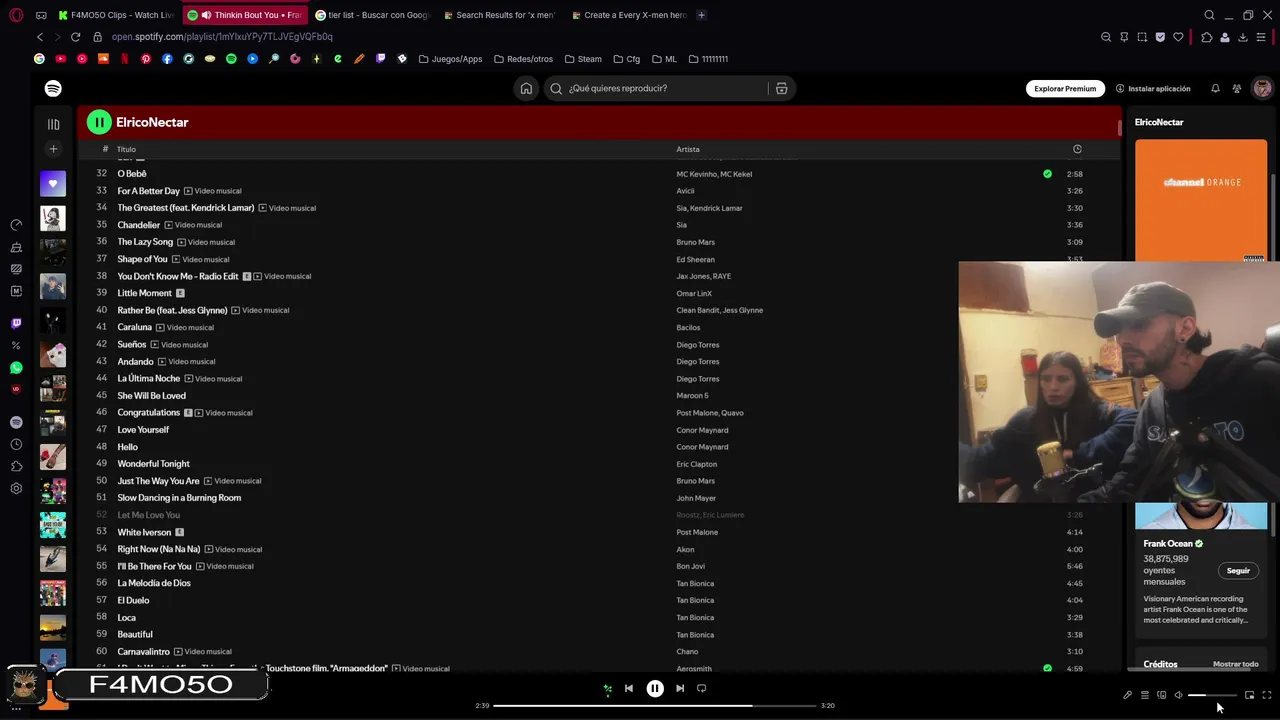1280x720 pixels.
Task: Toggle repeat mode
Action: pyautogui.click(x=701, y=688)
